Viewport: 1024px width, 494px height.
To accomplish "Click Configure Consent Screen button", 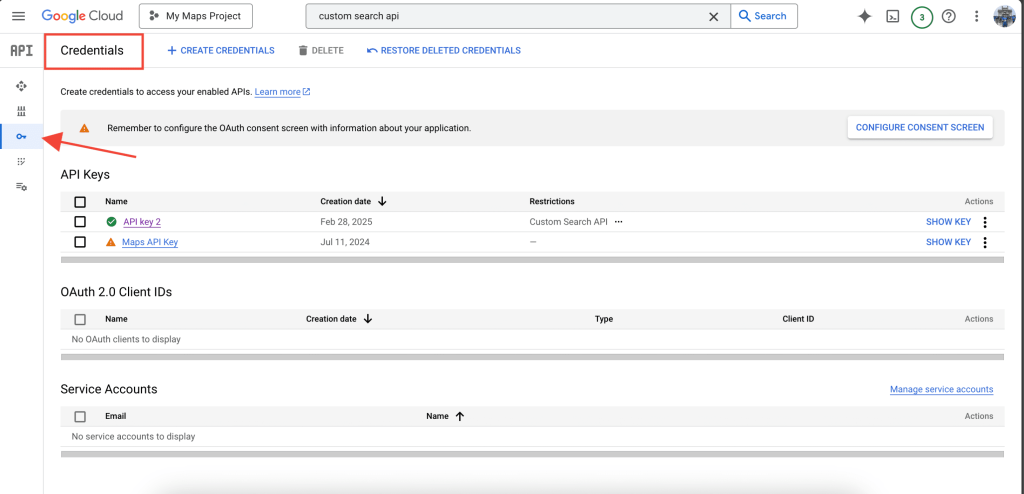I will 919,127.
